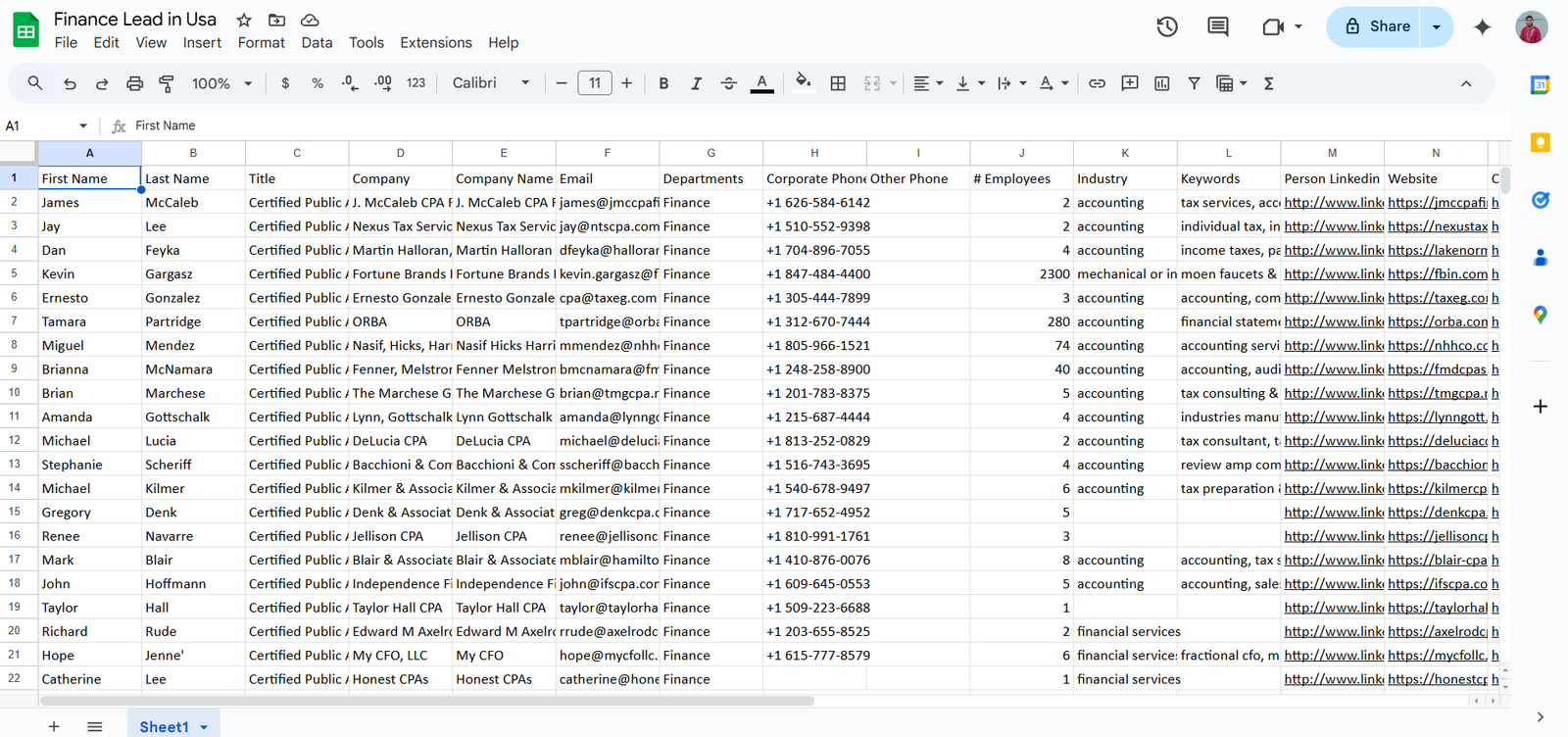Open vertical align dropdown

pos(970,83)
